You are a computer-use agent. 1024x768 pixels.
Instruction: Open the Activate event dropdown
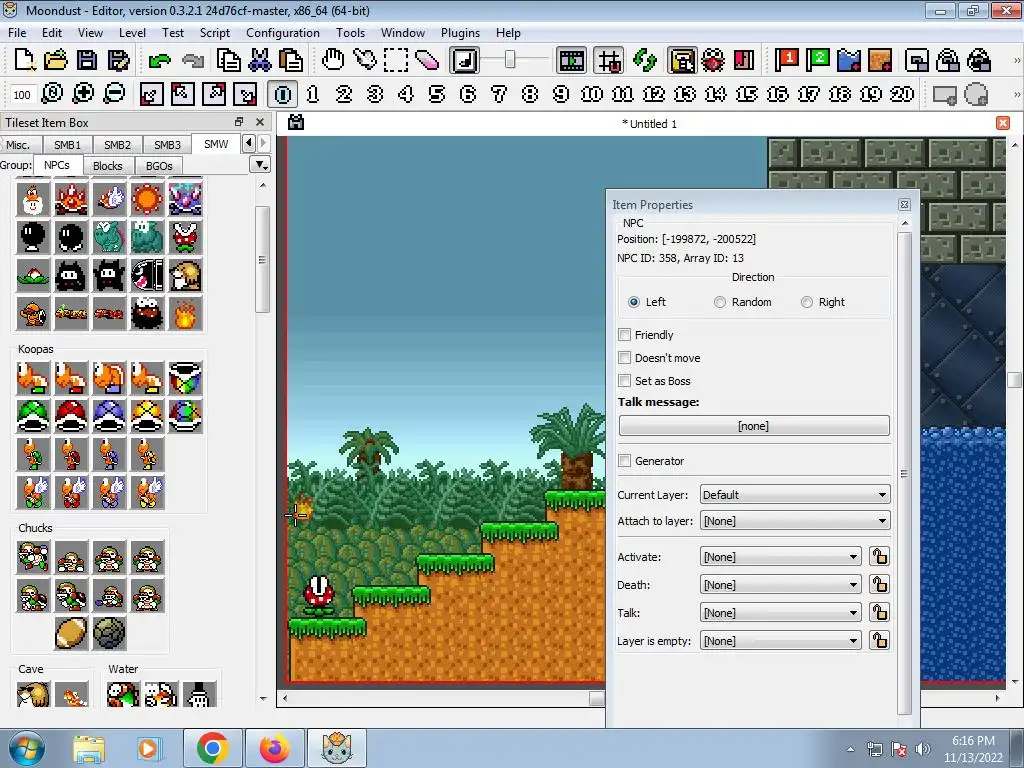(x=780, y=557)
